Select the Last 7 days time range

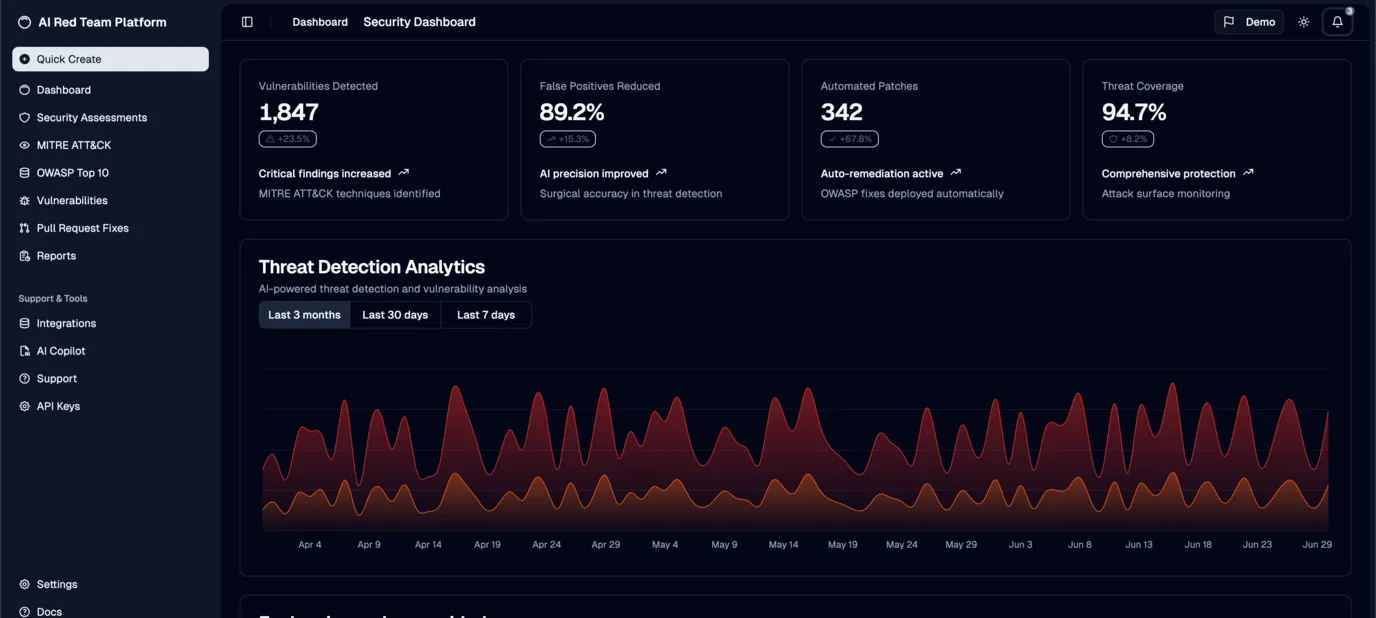(486, 314)
